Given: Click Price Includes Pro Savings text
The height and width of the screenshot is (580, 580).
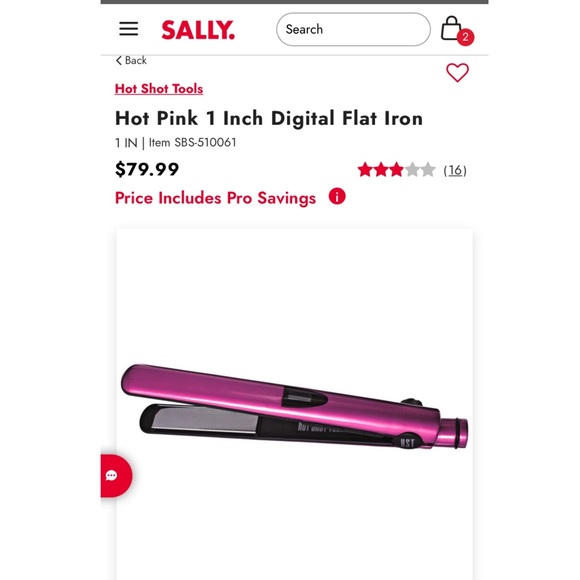Looking at the screenshot, I should click(x=215, y=198).
